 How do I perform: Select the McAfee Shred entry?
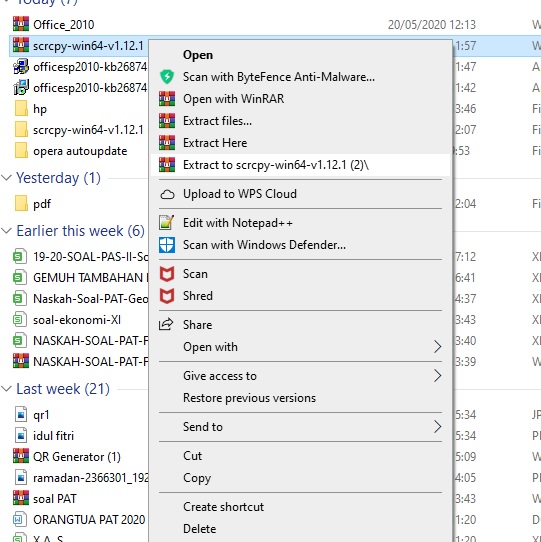point(300,296)
